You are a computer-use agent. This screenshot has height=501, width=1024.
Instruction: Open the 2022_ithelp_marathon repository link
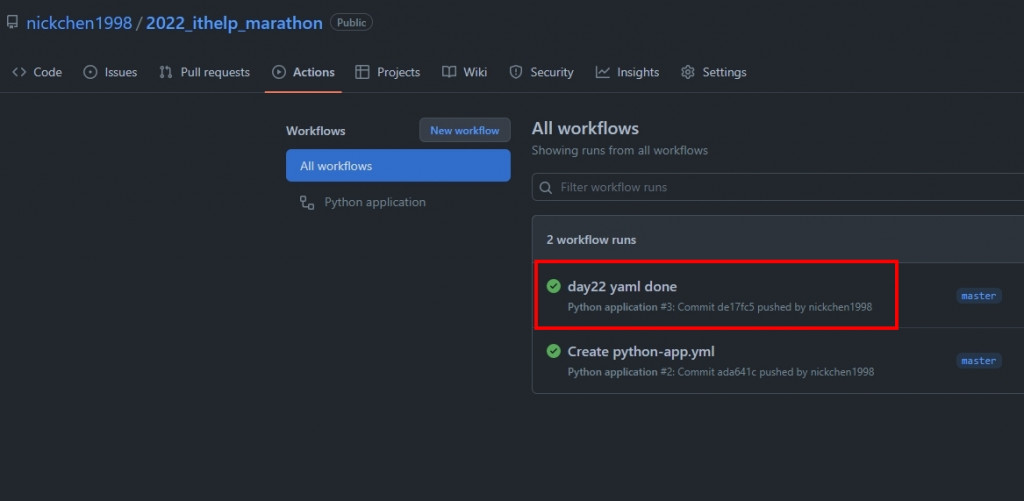pyautogui.click(x=234, y=23)
